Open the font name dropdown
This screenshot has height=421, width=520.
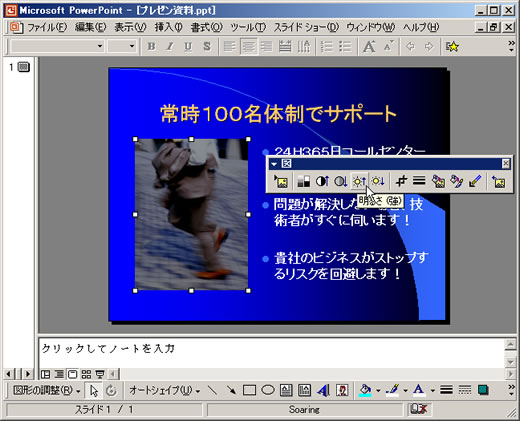[100, 46]
